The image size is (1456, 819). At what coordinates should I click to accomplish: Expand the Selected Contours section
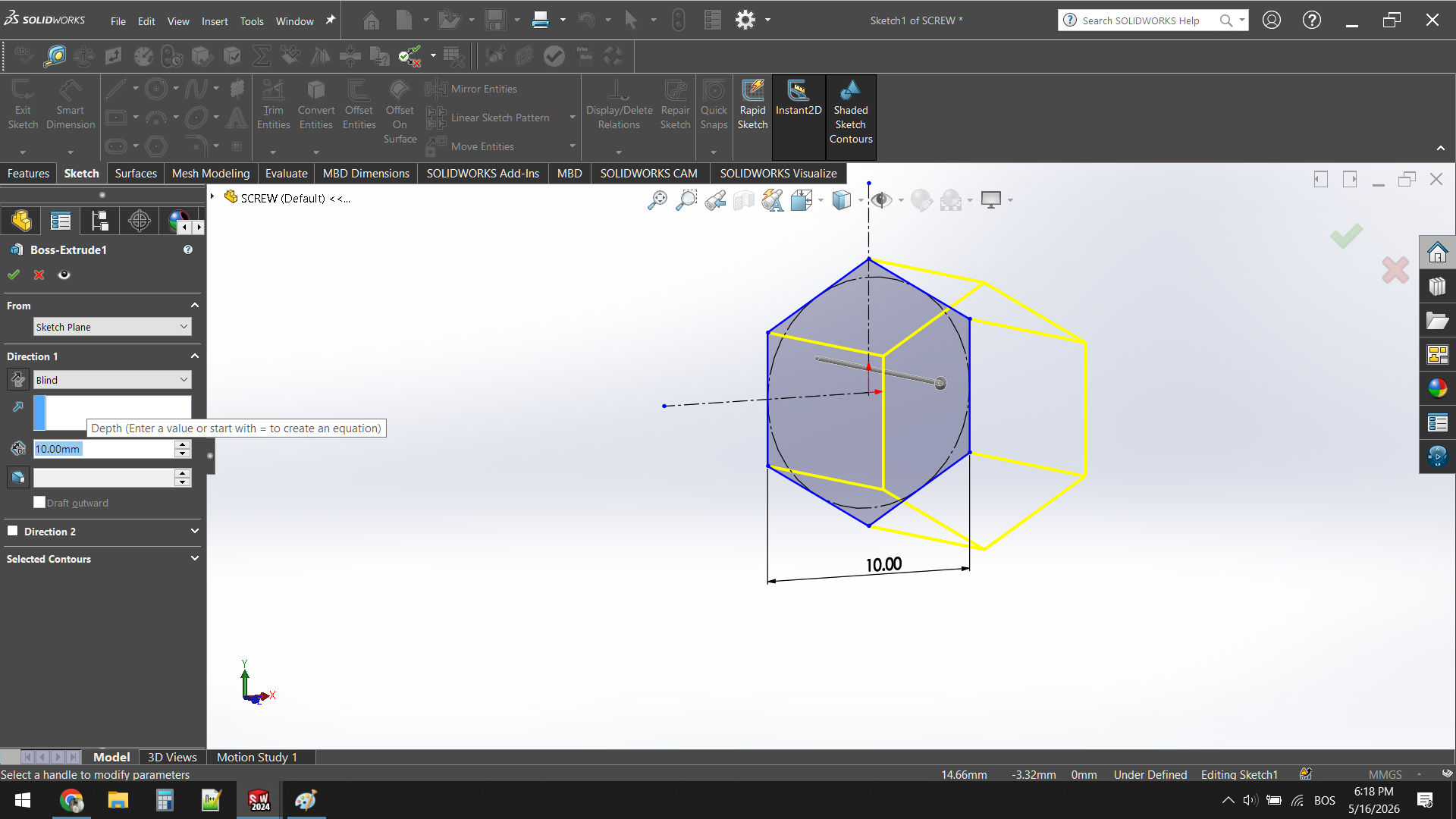(195, 558)
